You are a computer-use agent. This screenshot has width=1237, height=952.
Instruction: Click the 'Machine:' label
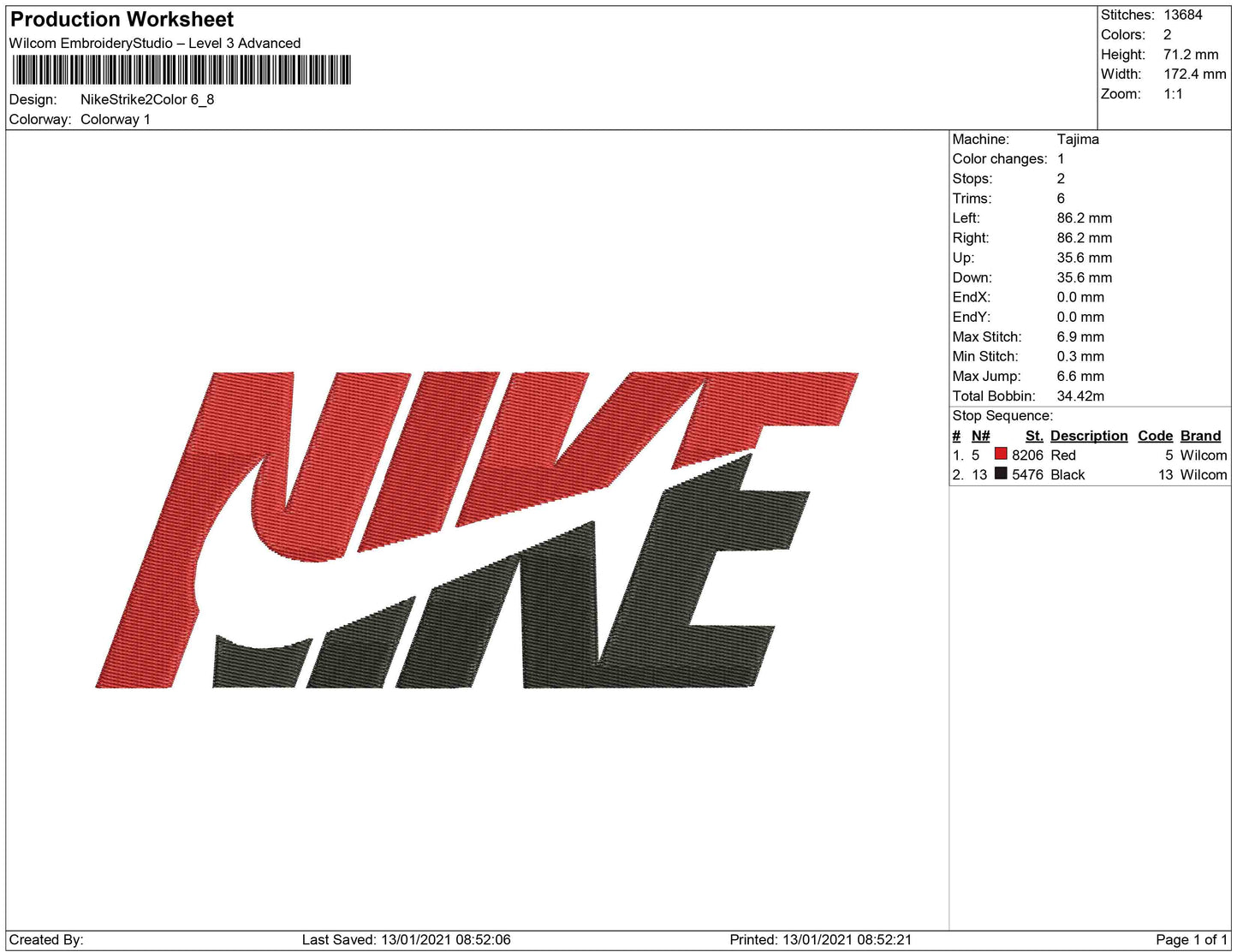click(x=981, y=139)
